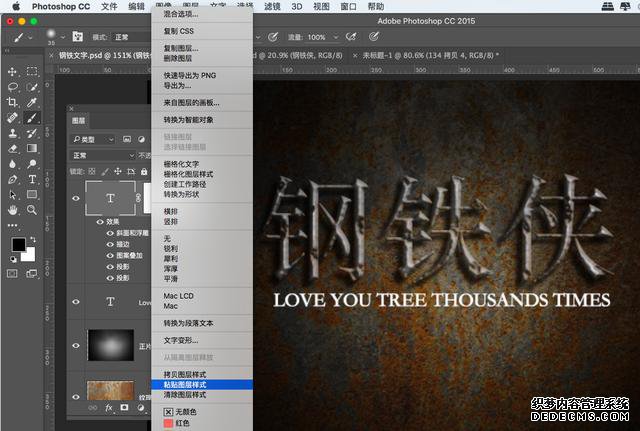The height and width of the screenshot is (431, 640).
Task: Hide the radial gradient layer
Action: pos(76,346)
